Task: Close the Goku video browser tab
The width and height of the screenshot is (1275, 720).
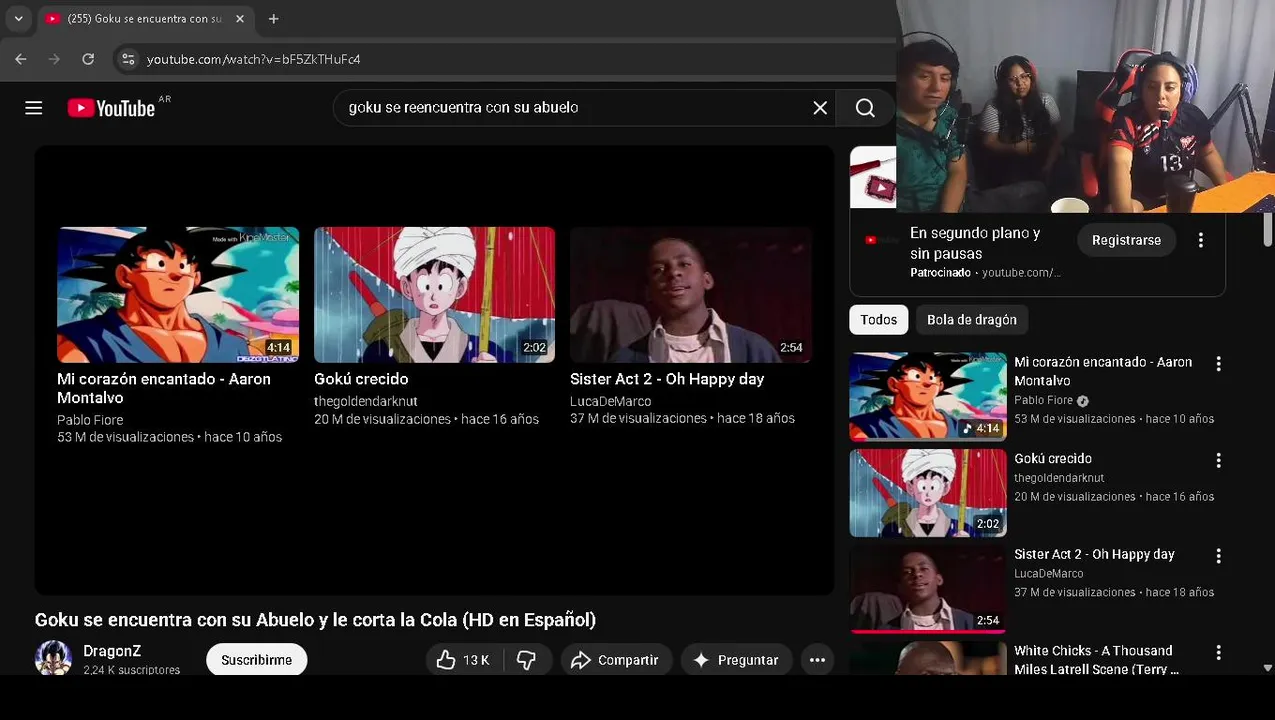Action: click(x=240, y=18)
